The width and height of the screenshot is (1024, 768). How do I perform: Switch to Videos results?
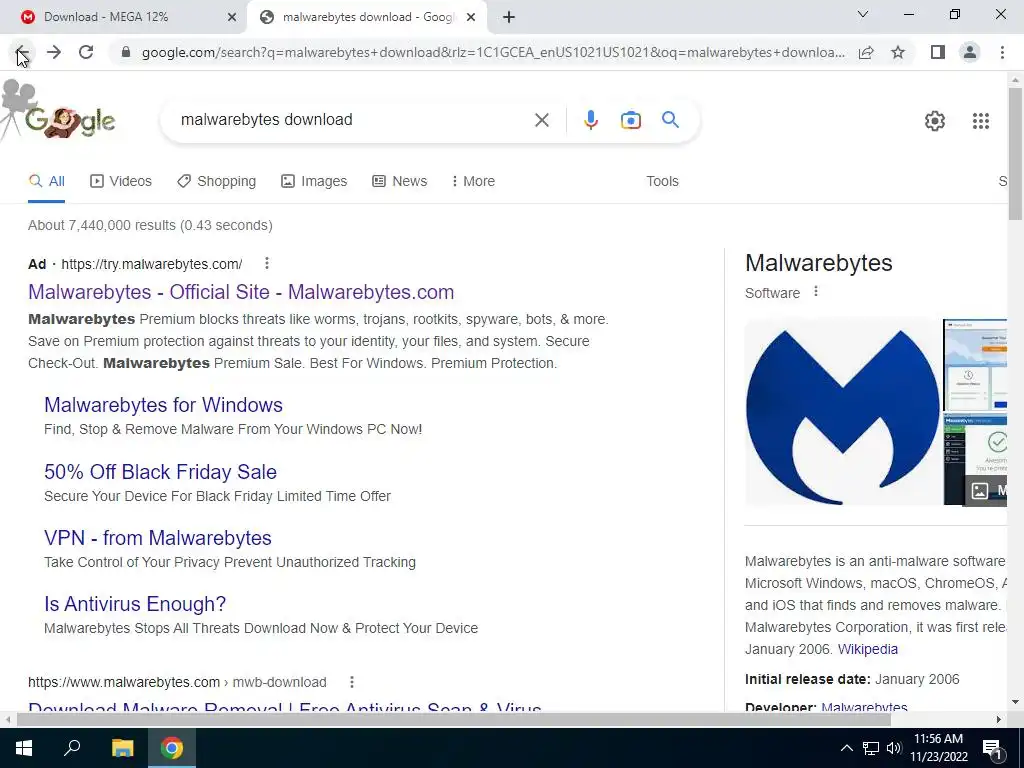click(121, 181)
